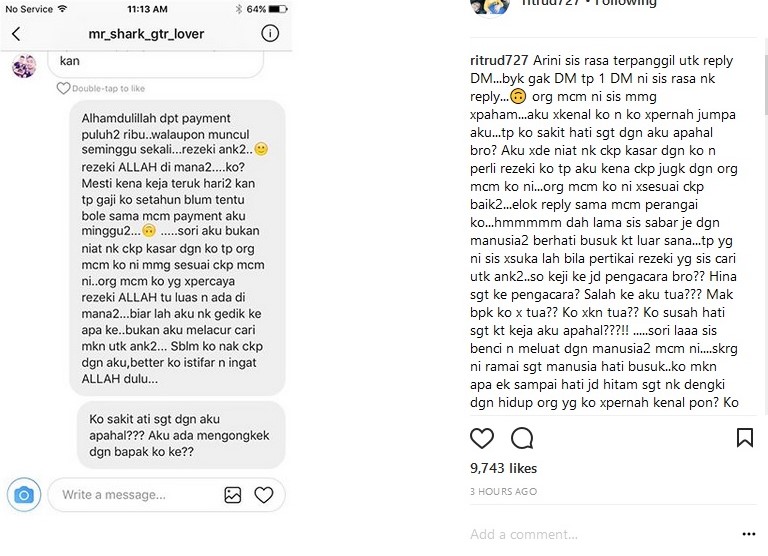Like the 'kan' message heart icon
The width and height of the screenshot is (768, 556).
pyautogui.click(x=63, y=89)
